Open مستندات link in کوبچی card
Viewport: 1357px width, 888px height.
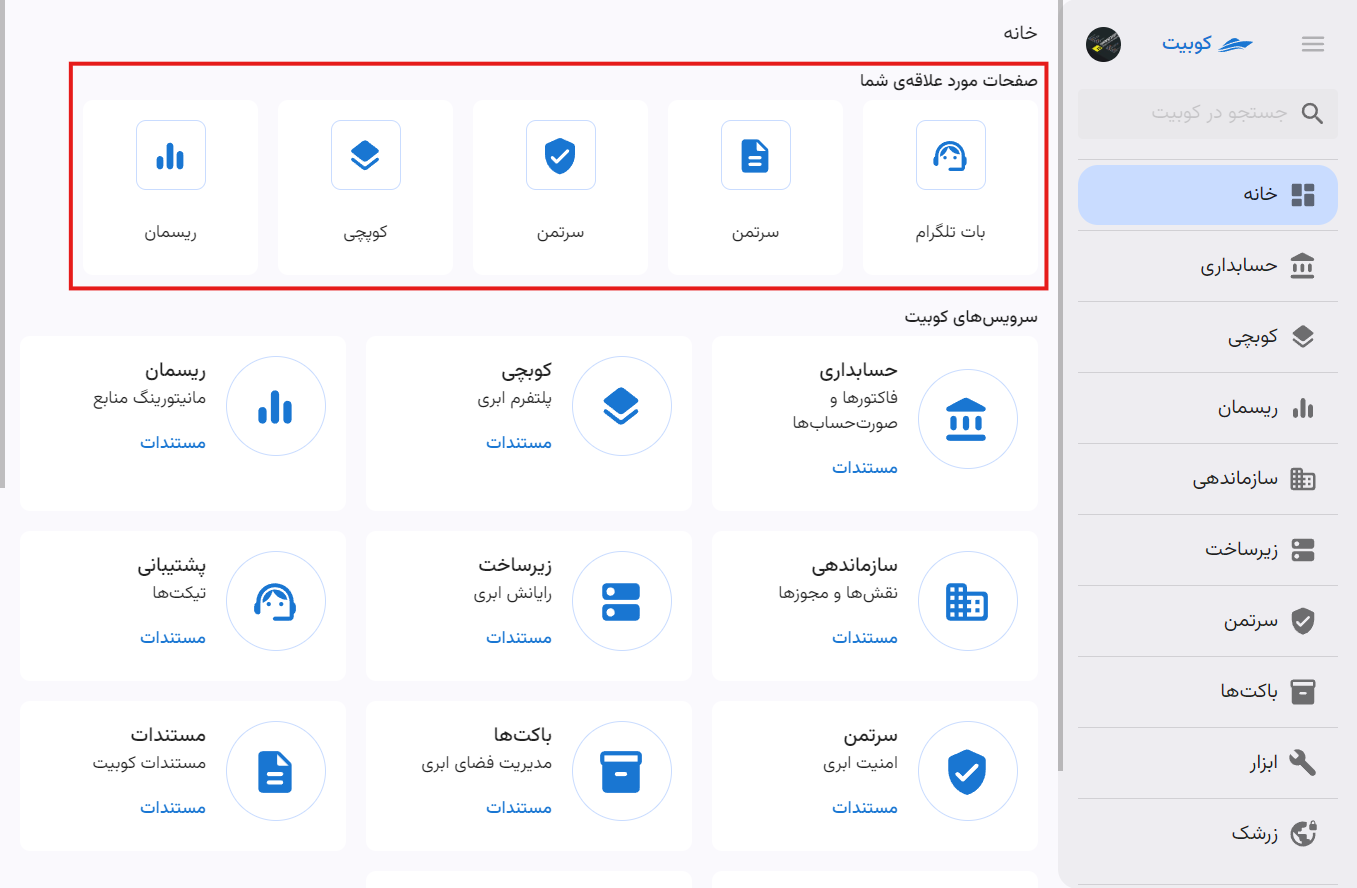point(519,442)
